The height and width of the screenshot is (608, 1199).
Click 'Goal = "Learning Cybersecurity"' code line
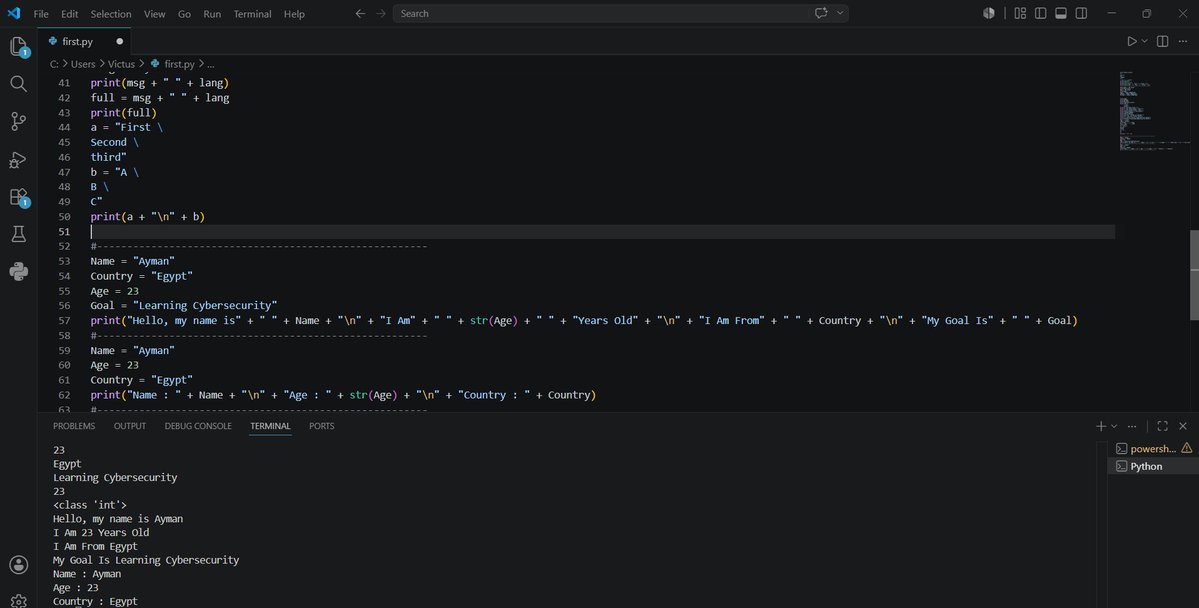[184, 306]
